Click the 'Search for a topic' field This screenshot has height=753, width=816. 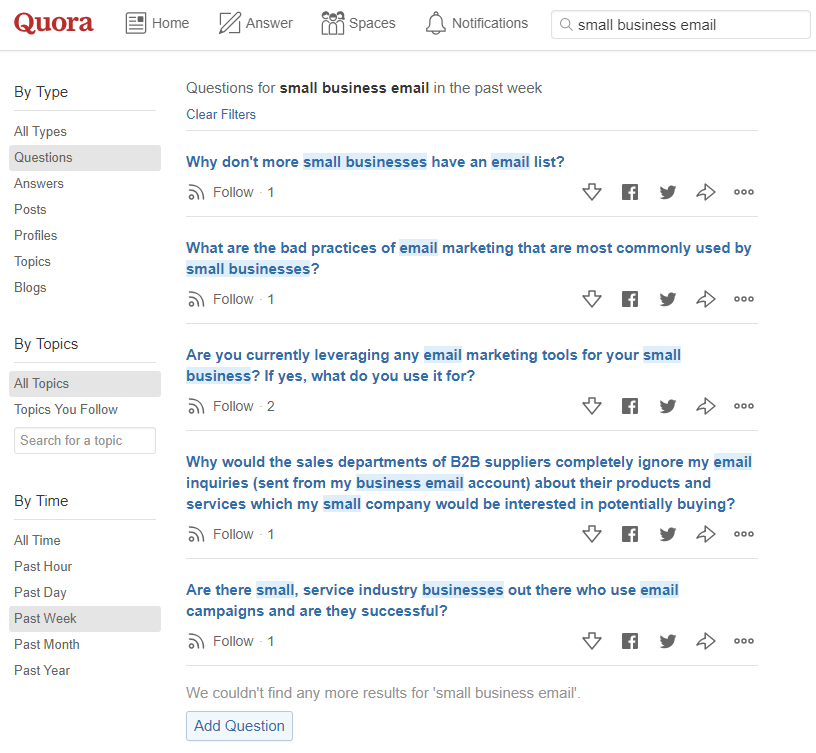[x=85, y=440]
